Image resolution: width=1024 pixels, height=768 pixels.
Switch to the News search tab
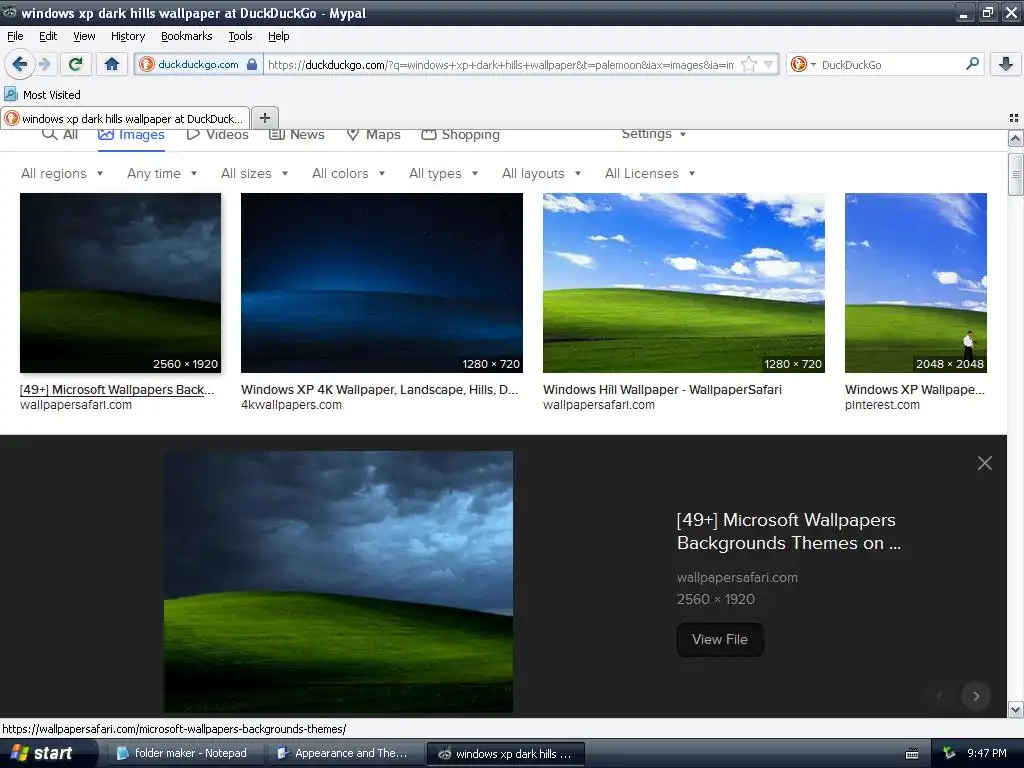pyautogui.click(x=297, y=135)
